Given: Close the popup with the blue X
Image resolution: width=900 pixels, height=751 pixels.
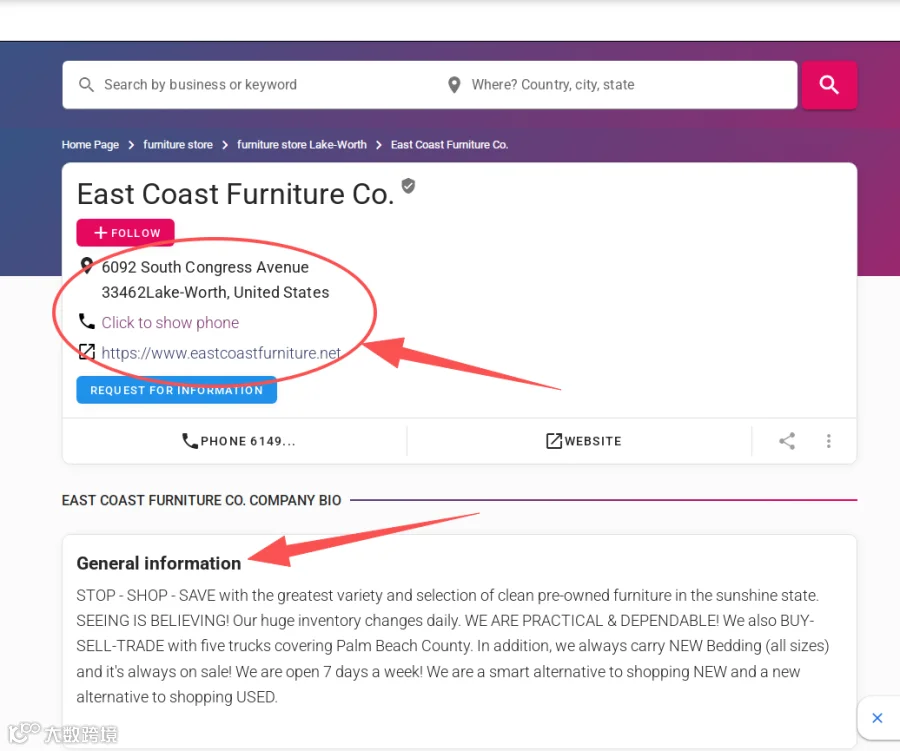Looking at the screenshot, I should point(877,718).
